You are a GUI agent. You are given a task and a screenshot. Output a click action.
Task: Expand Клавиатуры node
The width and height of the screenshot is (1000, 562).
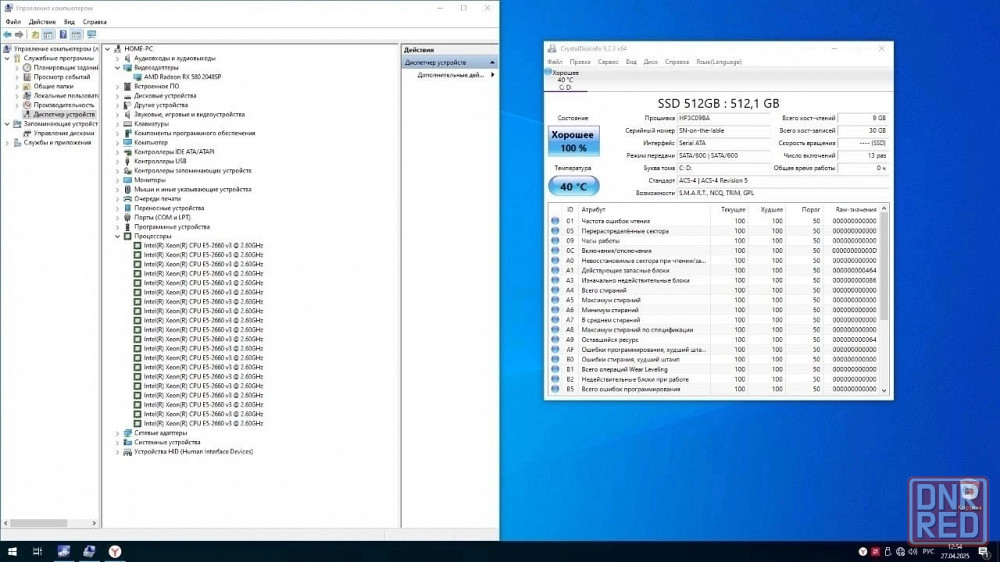(118, 124)
